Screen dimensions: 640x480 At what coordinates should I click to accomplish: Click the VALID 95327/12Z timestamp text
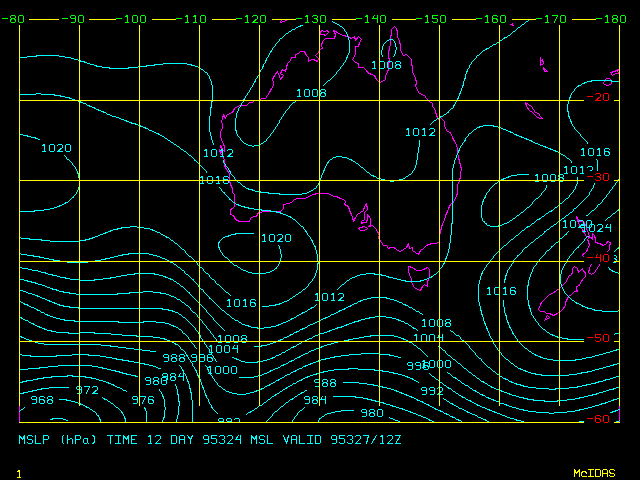(x=343, y=440)
